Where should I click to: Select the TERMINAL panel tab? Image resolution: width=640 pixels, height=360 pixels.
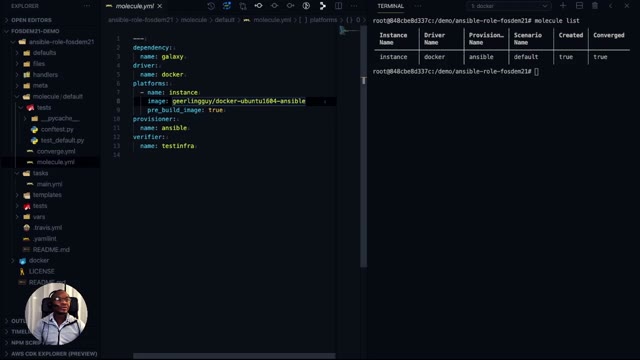390,6
